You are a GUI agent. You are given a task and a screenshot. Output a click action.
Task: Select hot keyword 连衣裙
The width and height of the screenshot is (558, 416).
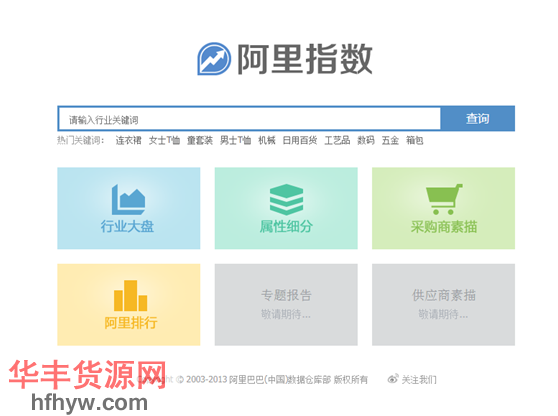[128, 141]
